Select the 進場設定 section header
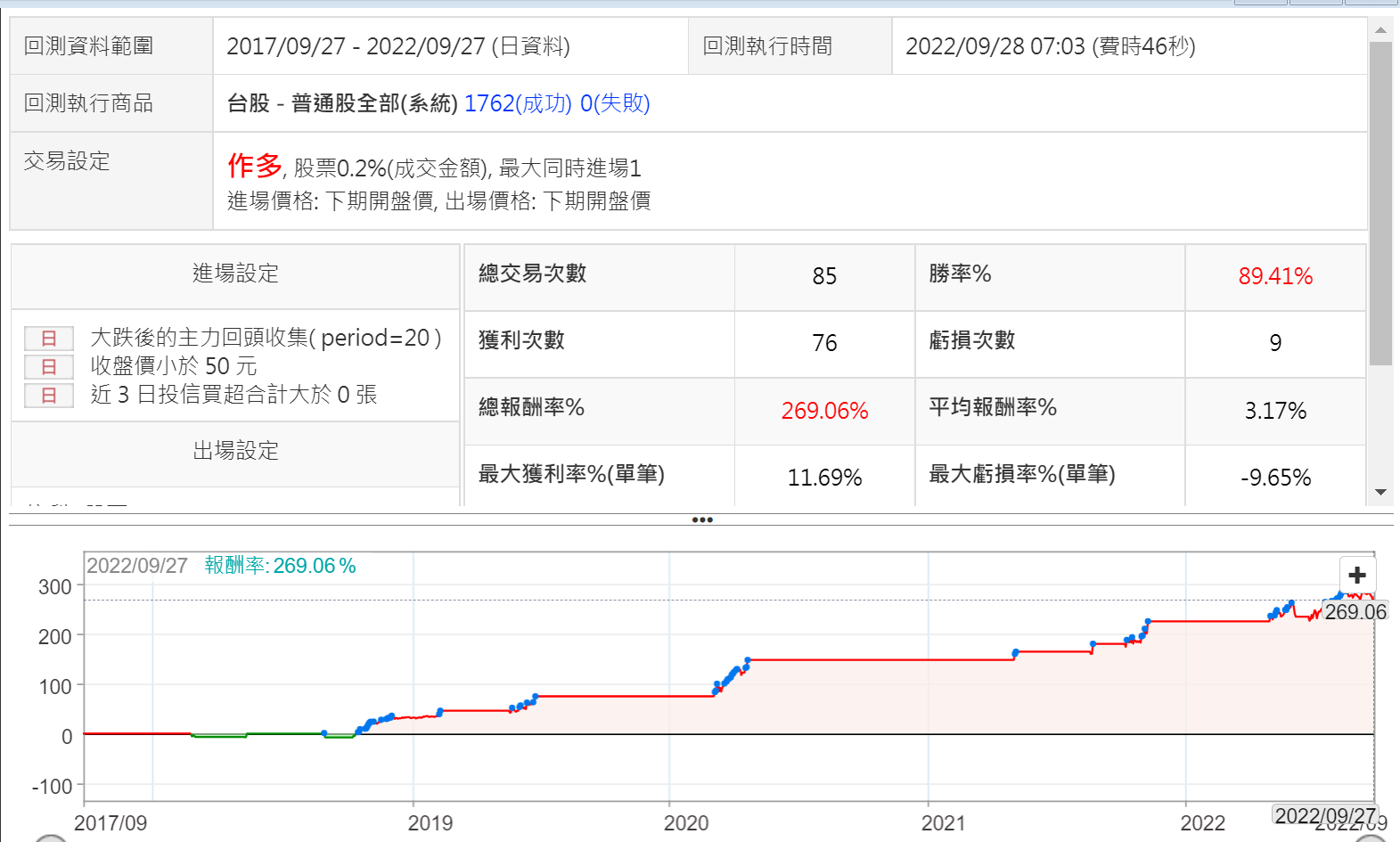The image size is (1400, 842). (x=235, y=274)
